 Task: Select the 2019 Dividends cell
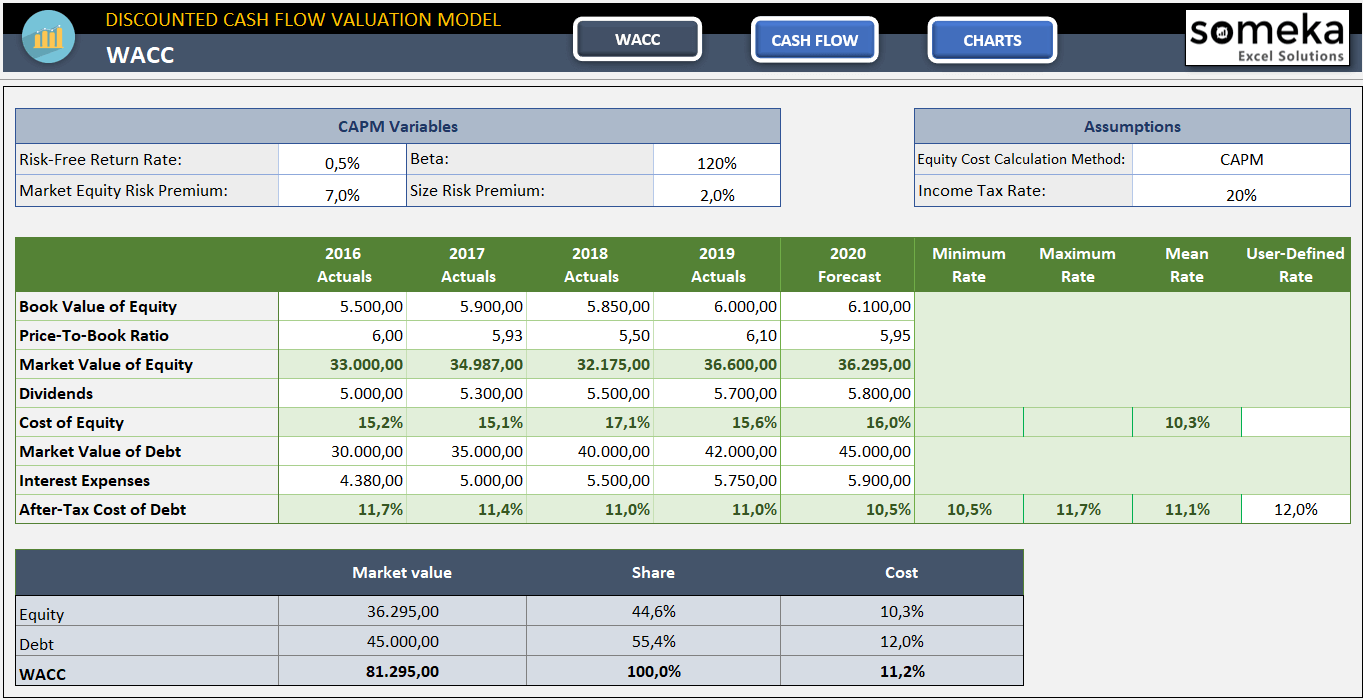point(717,393)
